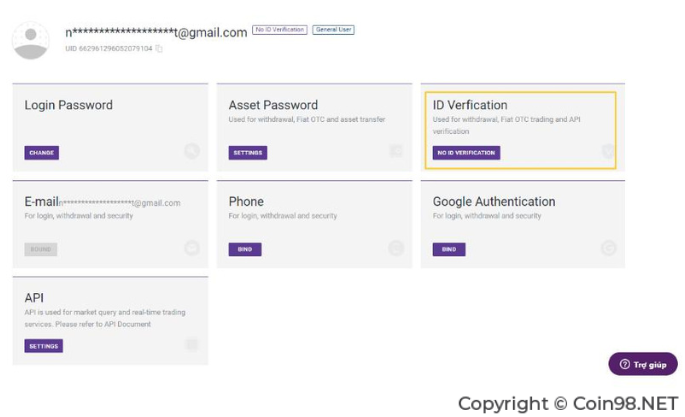The width and height of the screenshot is (685, 417).
Task: Click the faded icon in Asset Password card
Action: tap(396, 151)
